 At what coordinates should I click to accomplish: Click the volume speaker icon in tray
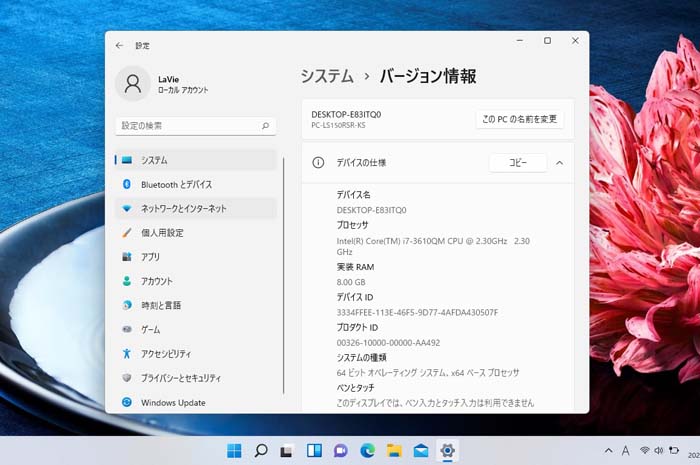tap(658, 451)
